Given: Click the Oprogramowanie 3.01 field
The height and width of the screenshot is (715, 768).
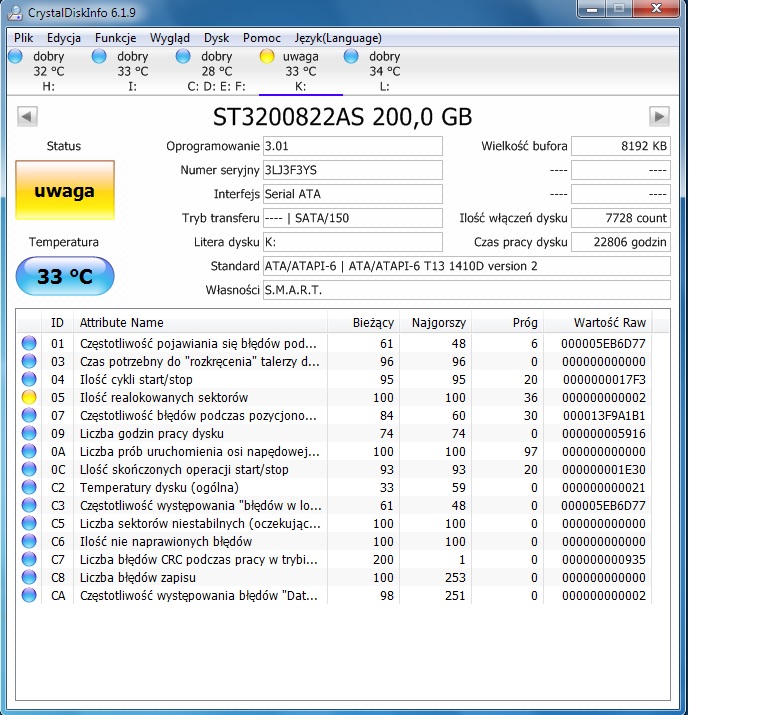Looking at the screenshot, I should pos(353,146).
